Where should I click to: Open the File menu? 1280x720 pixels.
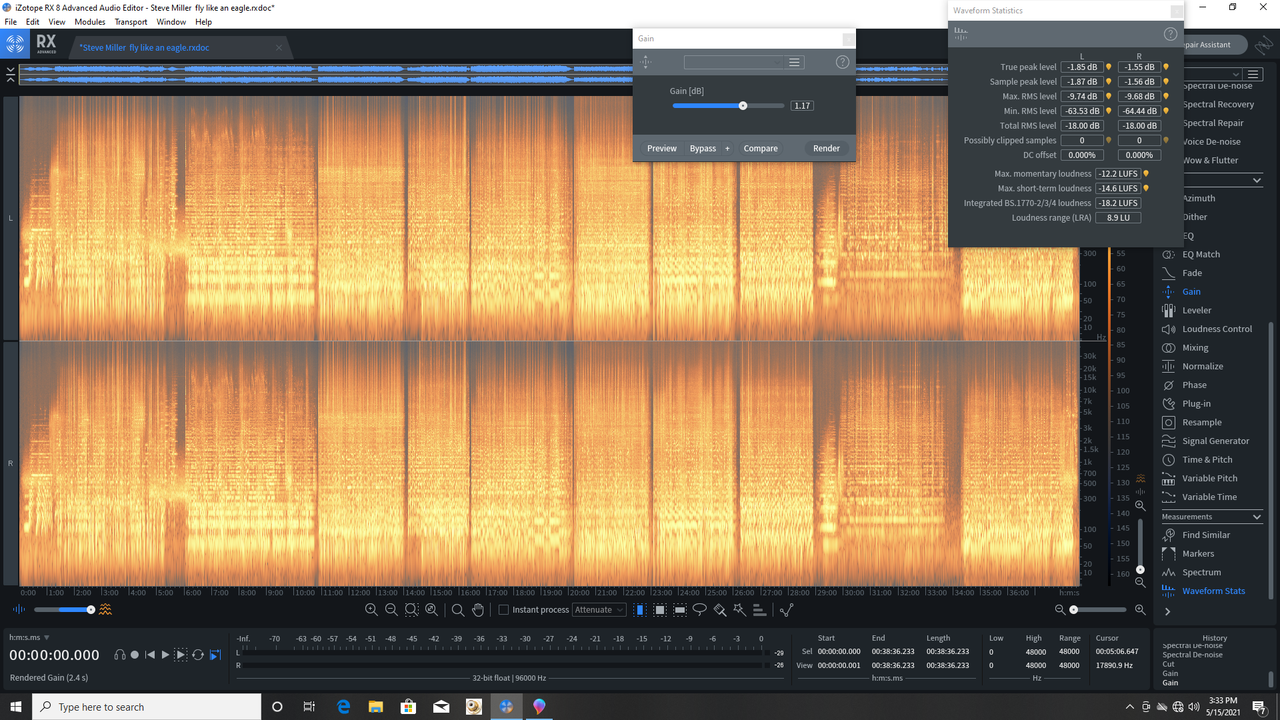[10, 22]
